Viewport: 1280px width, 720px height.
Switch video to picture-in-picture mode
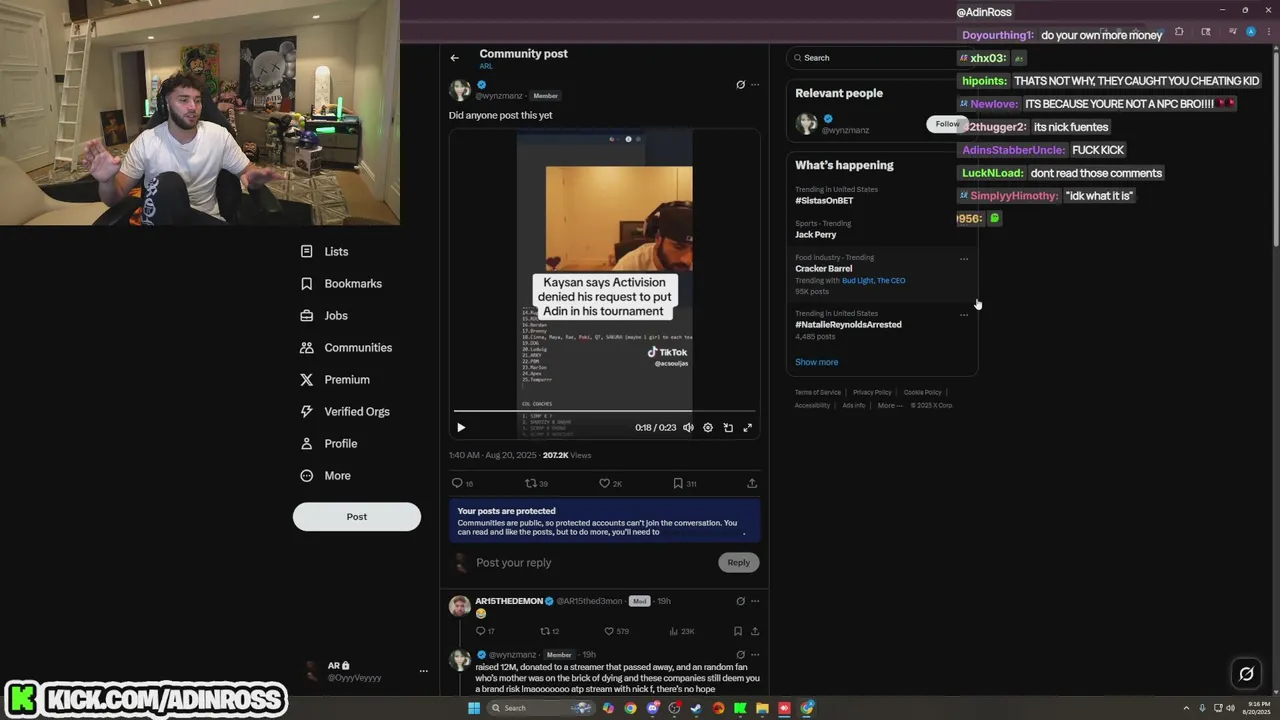pos(728,427)
